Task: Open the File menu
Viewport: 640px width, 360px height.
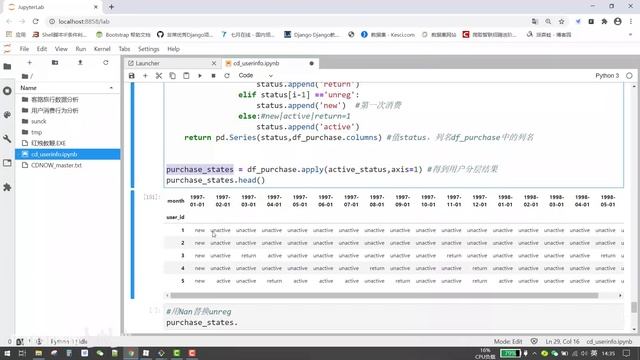Action: point(24,49)
